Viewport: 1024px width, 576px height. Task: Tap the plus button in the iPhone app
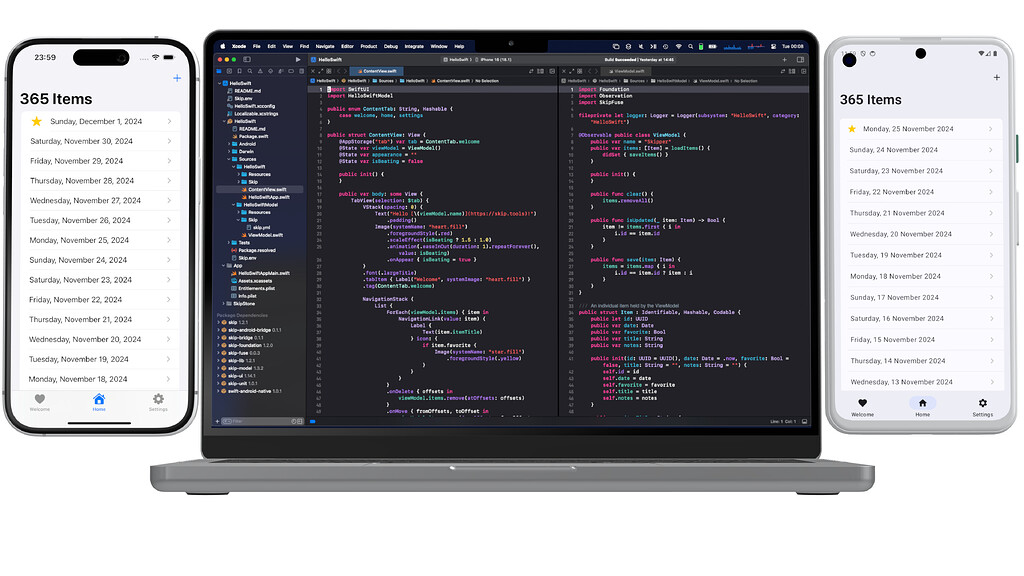tap(179, 77)
